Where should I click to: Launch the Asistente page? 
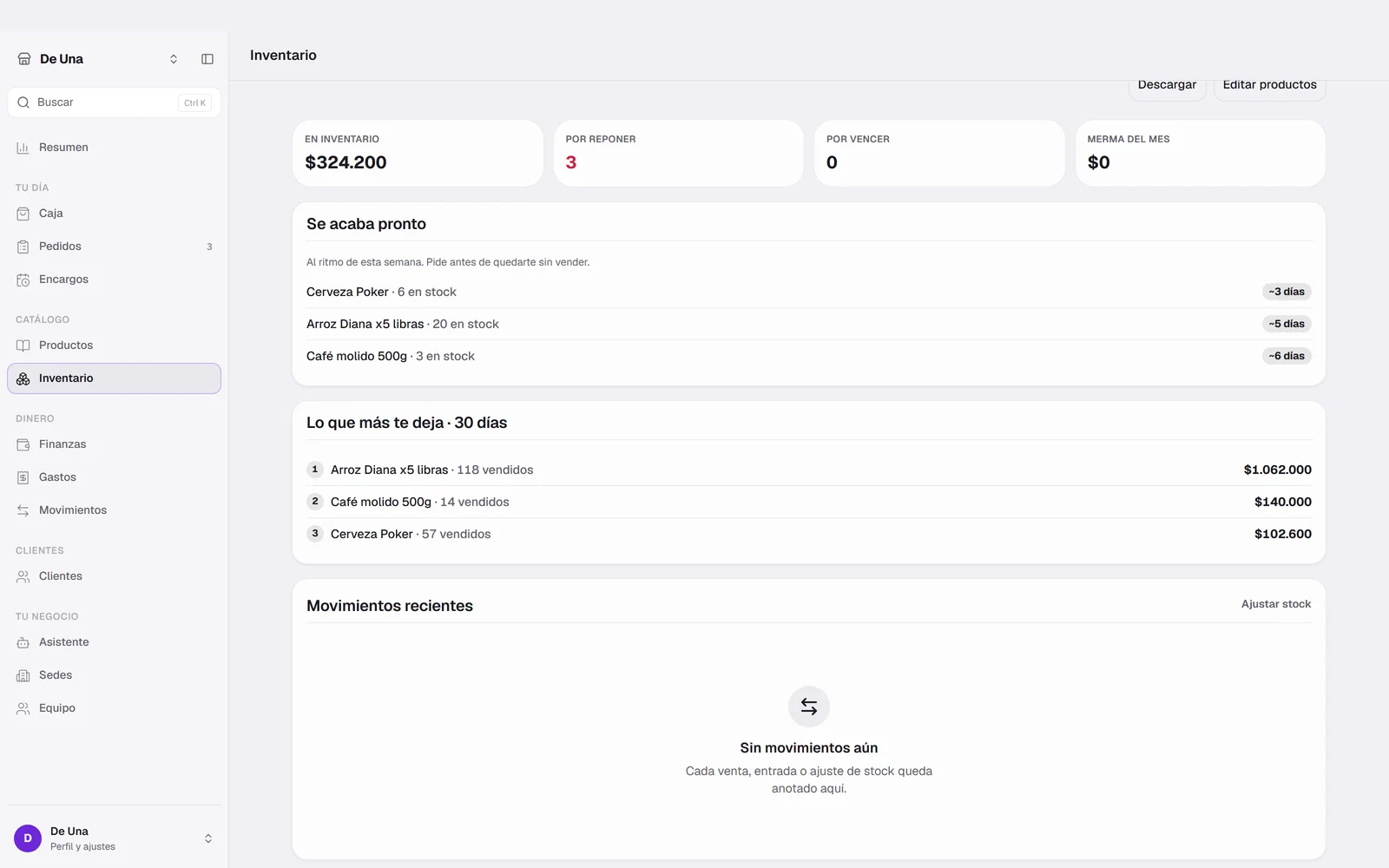tap(114, 642)
